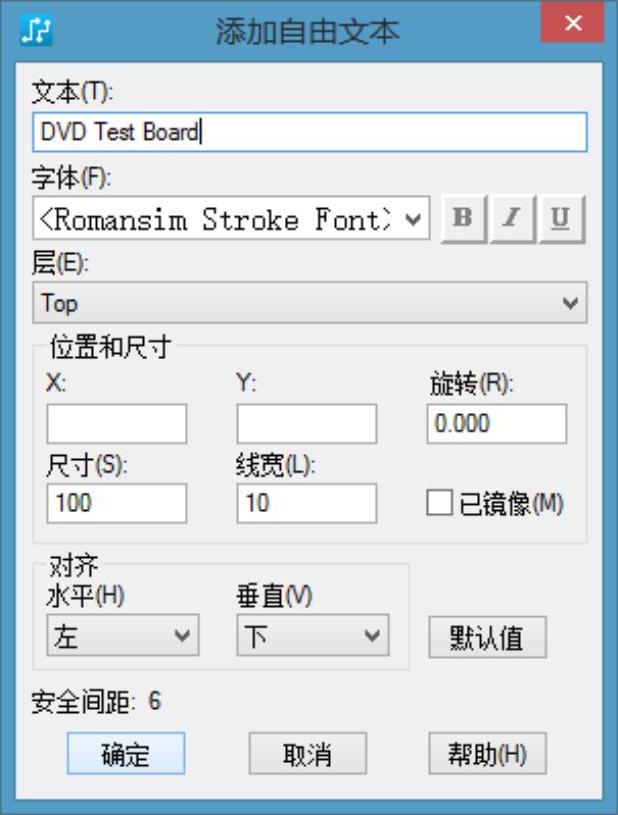Click the 确定 confirm button

pyautogui.click(x=126, y=754)
